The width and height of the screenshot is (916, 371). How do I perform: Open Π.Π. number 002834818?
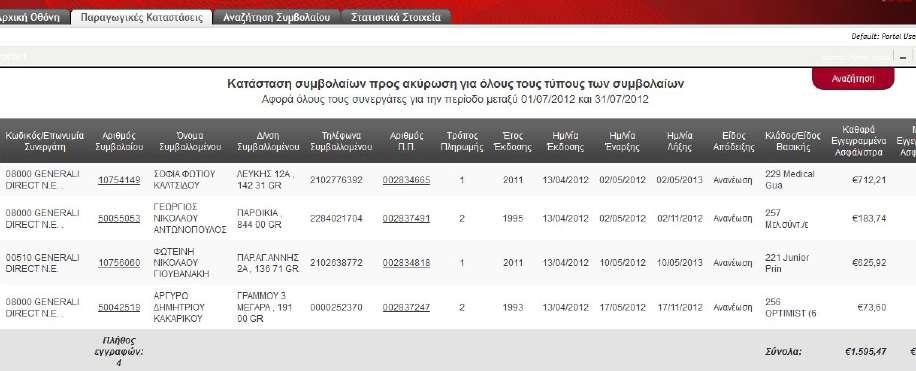click(407, 263)
